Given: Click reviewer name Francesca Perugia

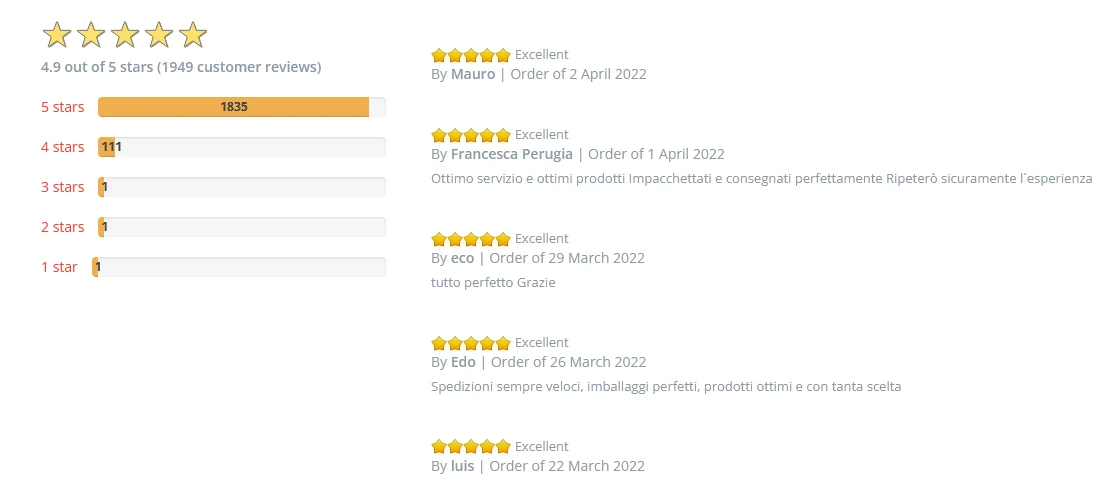Looking at the screenshot, I should tap(512, 154).
